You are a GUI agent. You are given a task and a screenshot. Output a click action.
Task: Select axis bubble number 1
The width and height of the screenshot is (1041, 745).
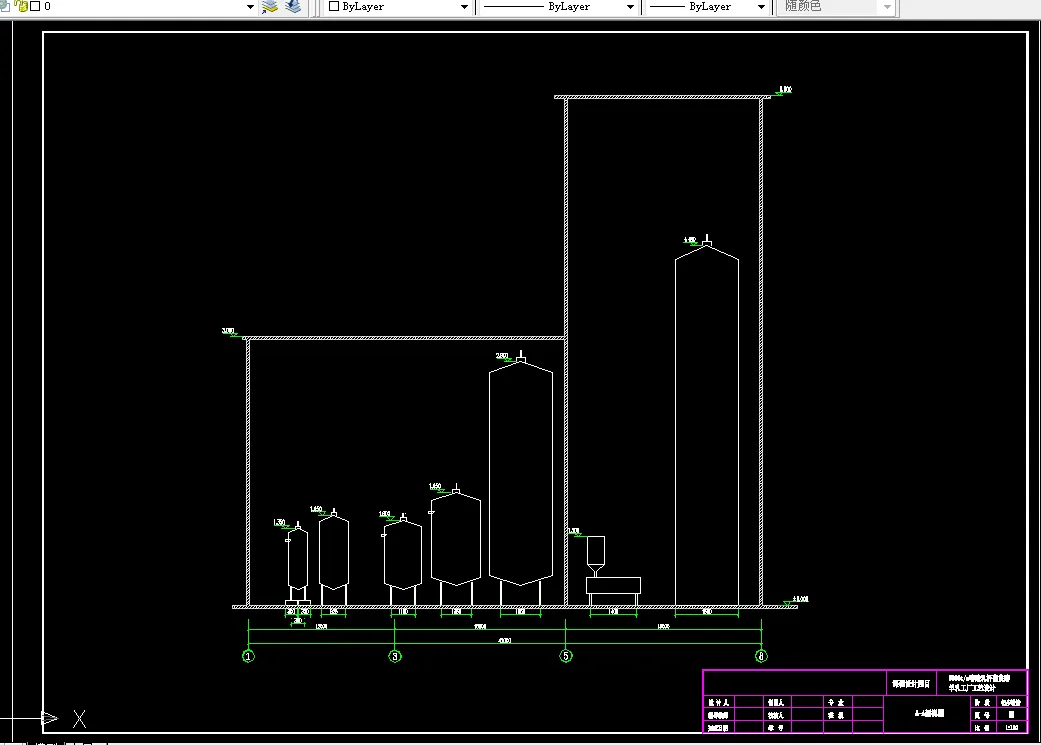point(248,656)
